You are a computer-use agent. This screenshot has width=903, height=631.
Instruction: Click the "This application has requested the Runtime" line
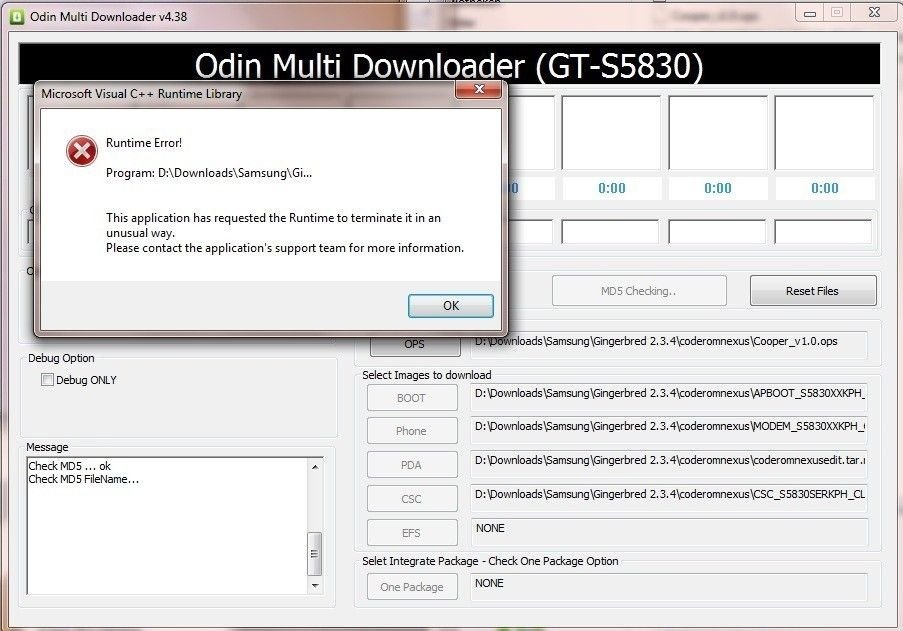point(274,218)
